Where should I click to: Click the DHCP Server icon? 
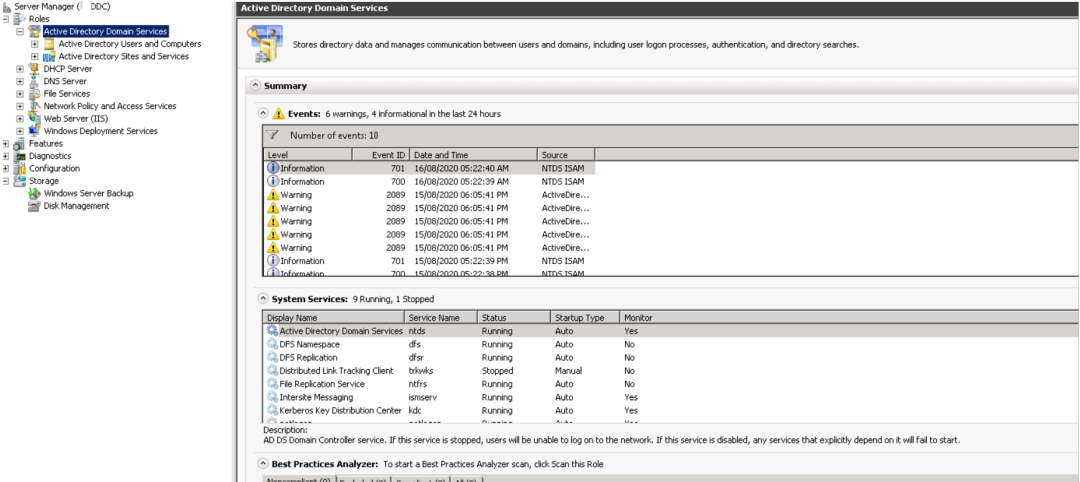click(x=34, y=69)
